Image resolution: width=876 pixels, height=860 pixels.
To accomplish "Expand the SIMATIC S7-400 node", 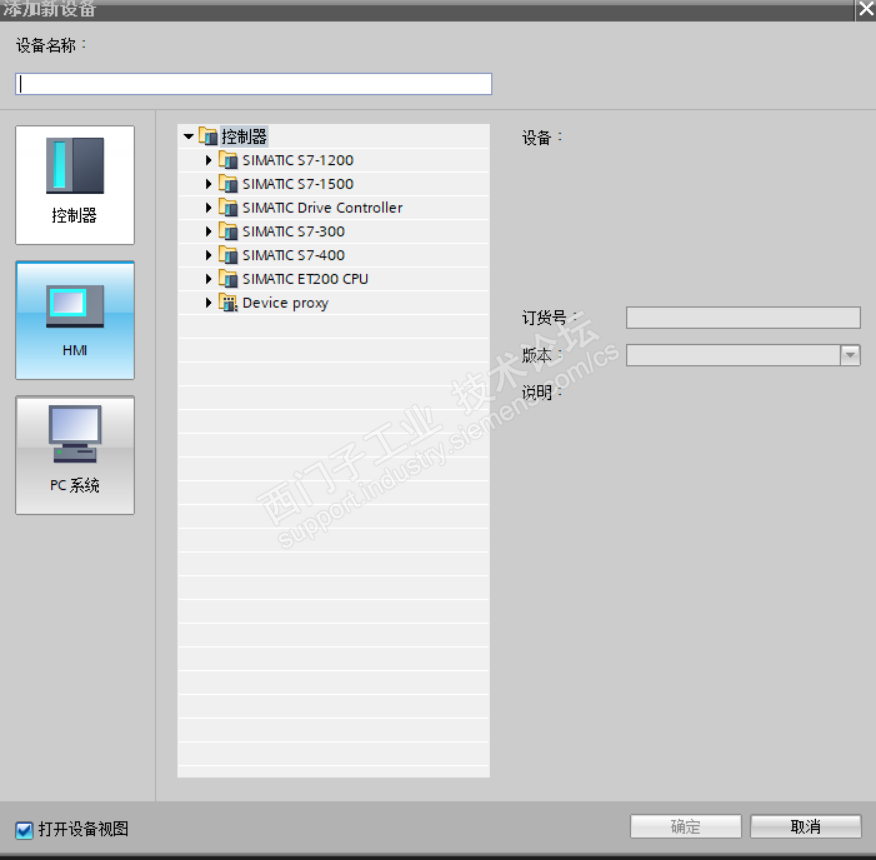I will point(208,255).
